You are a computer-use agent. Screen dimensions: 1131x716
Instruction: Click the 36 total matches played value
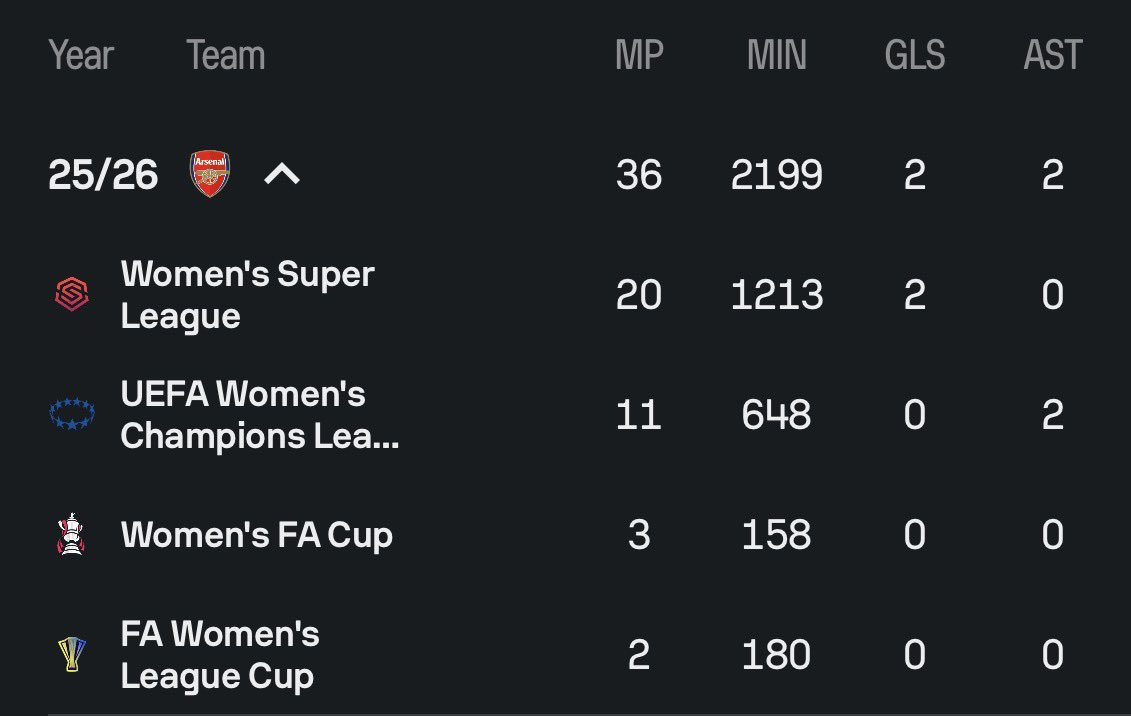(639, 174)
